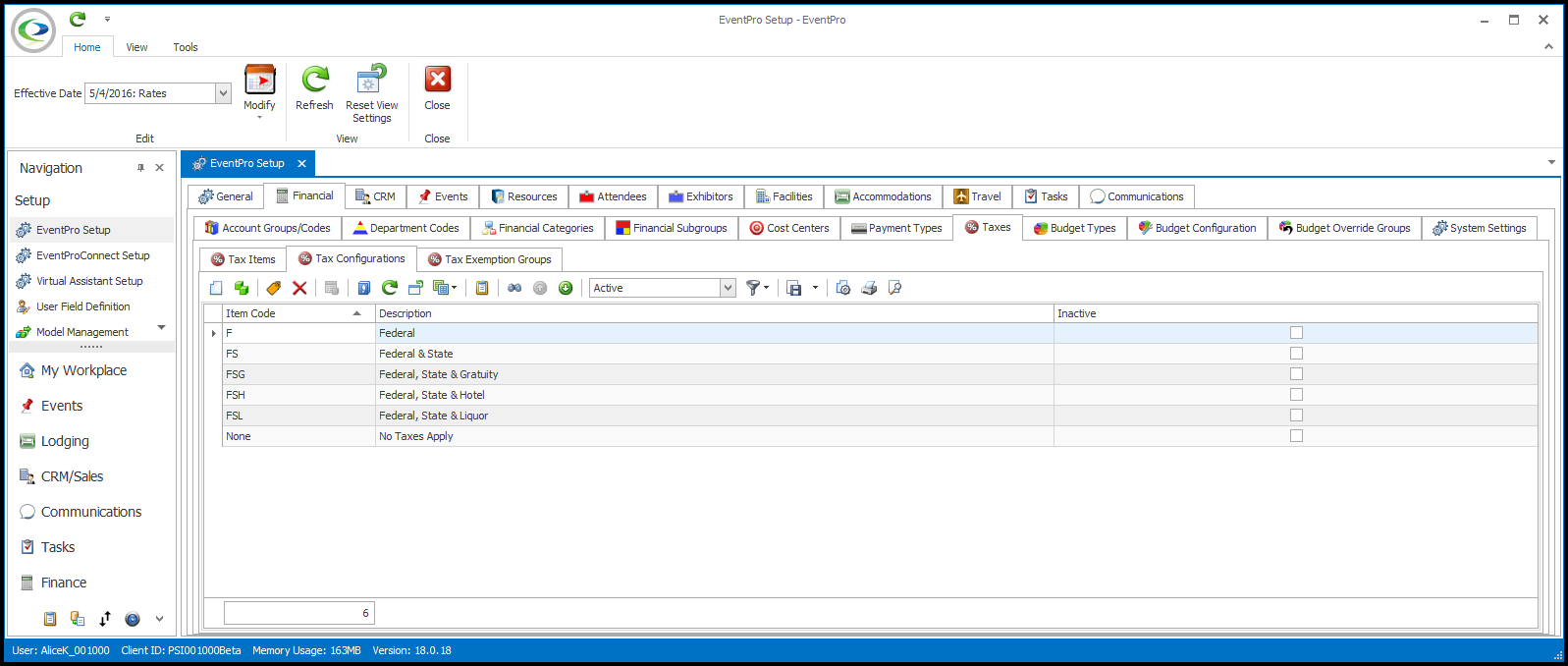
Task: Open User Field Definition in Navigation
Action: [x=82, y=306]
